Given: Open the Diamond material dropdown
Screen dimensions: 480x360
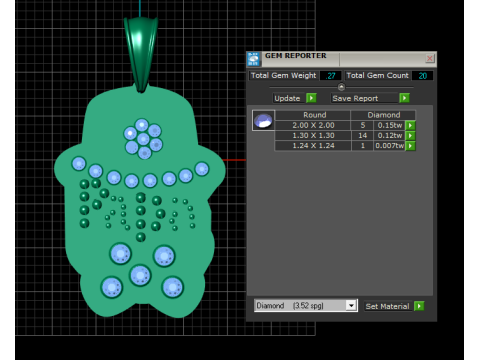Looking at the screenshot, I should click(x=351, y=306).
